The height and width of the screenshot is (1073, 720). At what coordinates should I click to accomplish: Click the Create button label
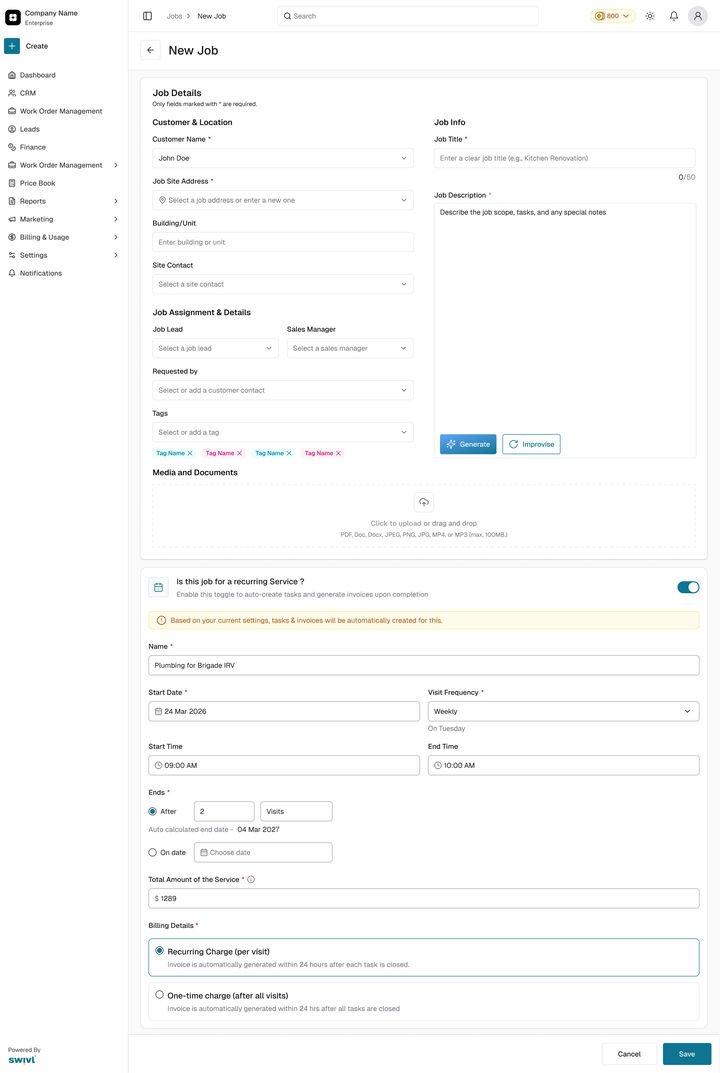tap(37, 46)
